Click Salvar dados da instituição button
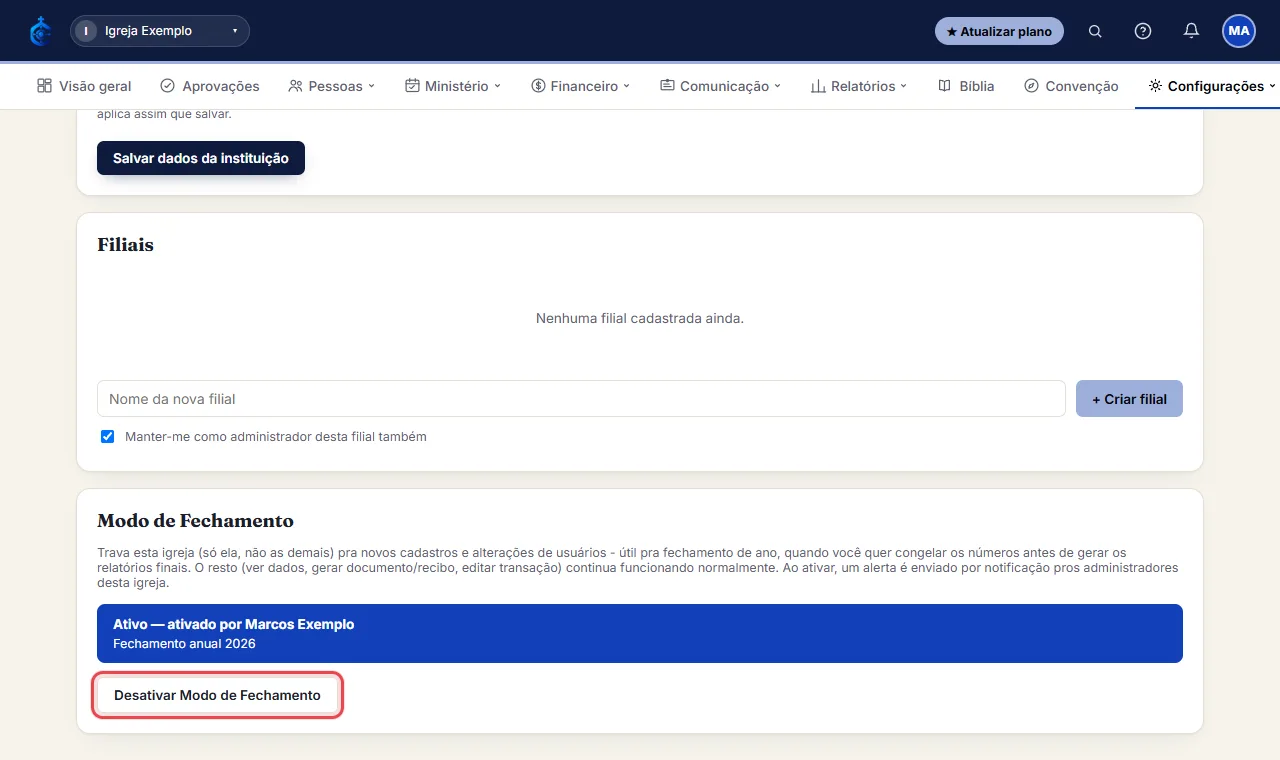Image resolution: width=1280 pixels, height=760 pixels. click(x=201, y=158)
